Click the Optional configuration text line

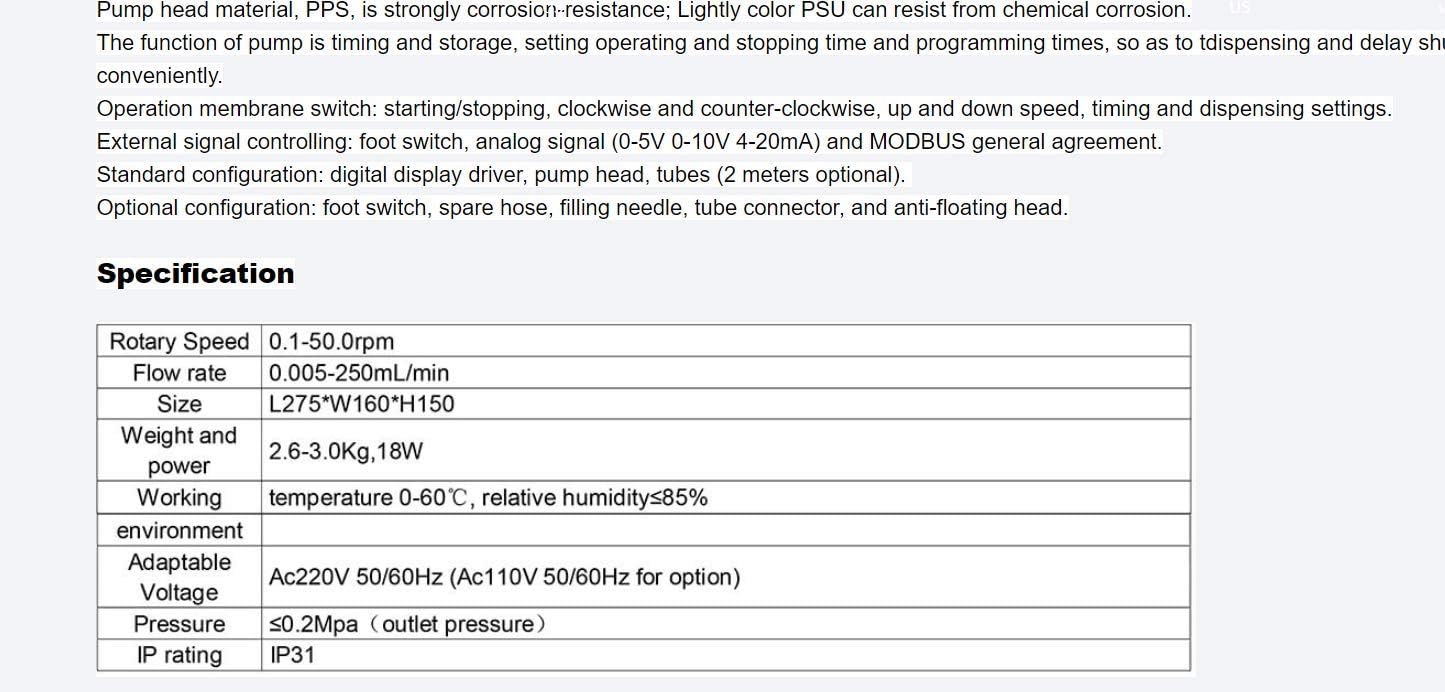tap(582, 208)
